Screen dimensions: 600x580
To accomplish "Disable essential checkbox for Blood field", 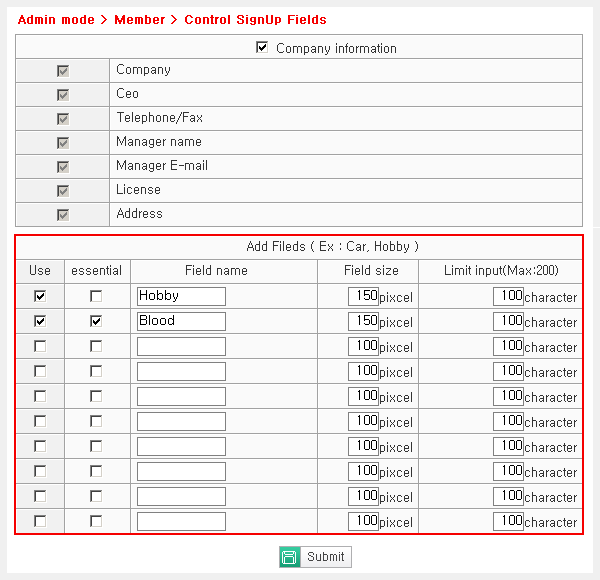I will click(96, 321).
